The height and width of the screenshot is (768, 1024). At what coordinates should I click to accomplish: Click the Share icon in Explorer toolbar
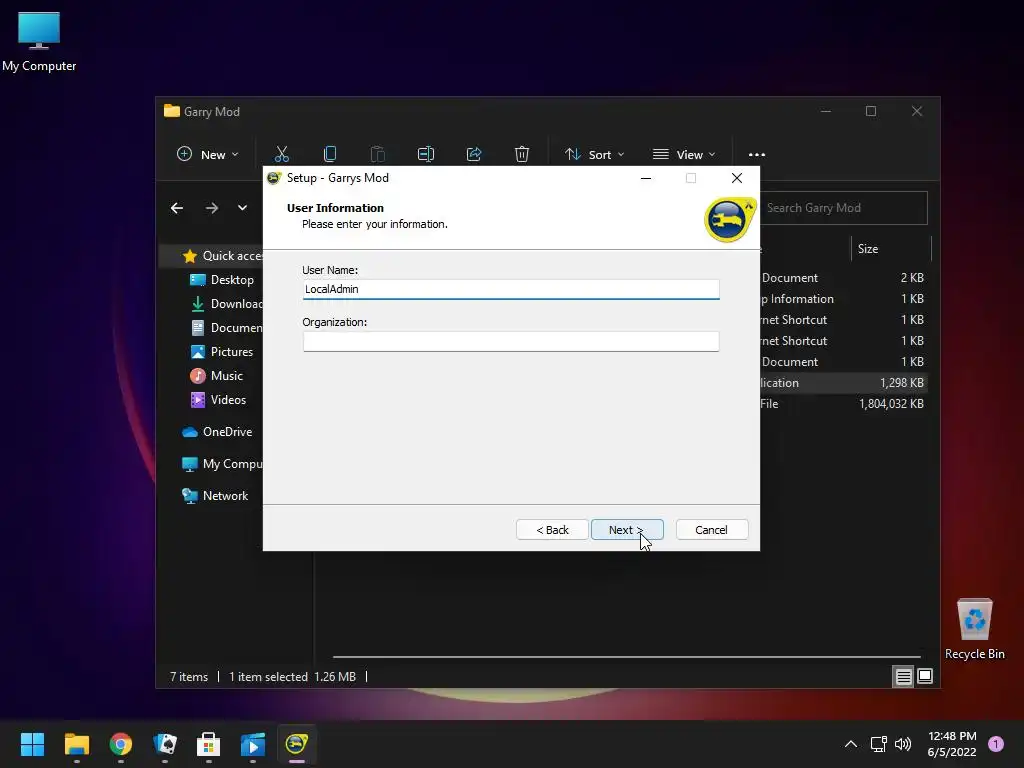pyautogui.click(x=474, y=154)
